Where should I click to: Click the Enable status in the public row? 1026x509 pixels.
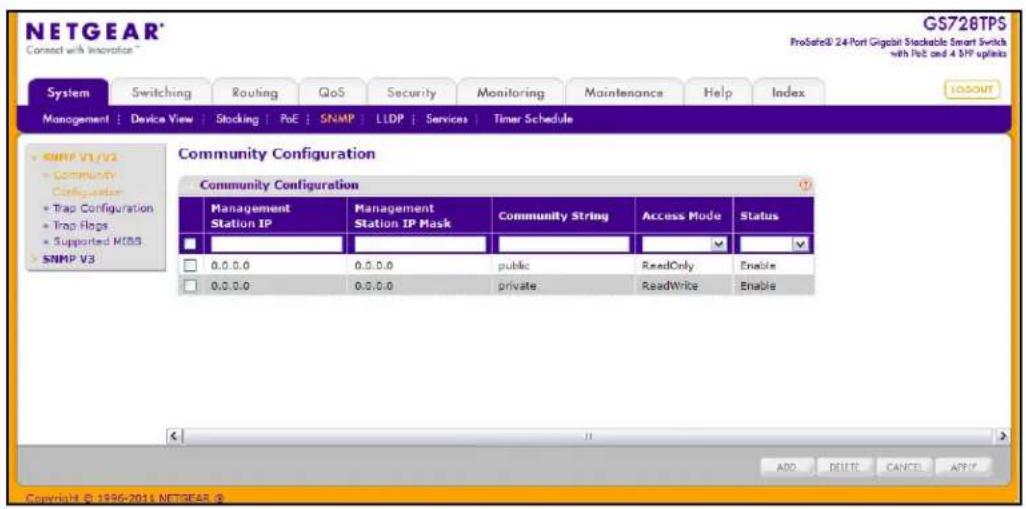[758, 266]
